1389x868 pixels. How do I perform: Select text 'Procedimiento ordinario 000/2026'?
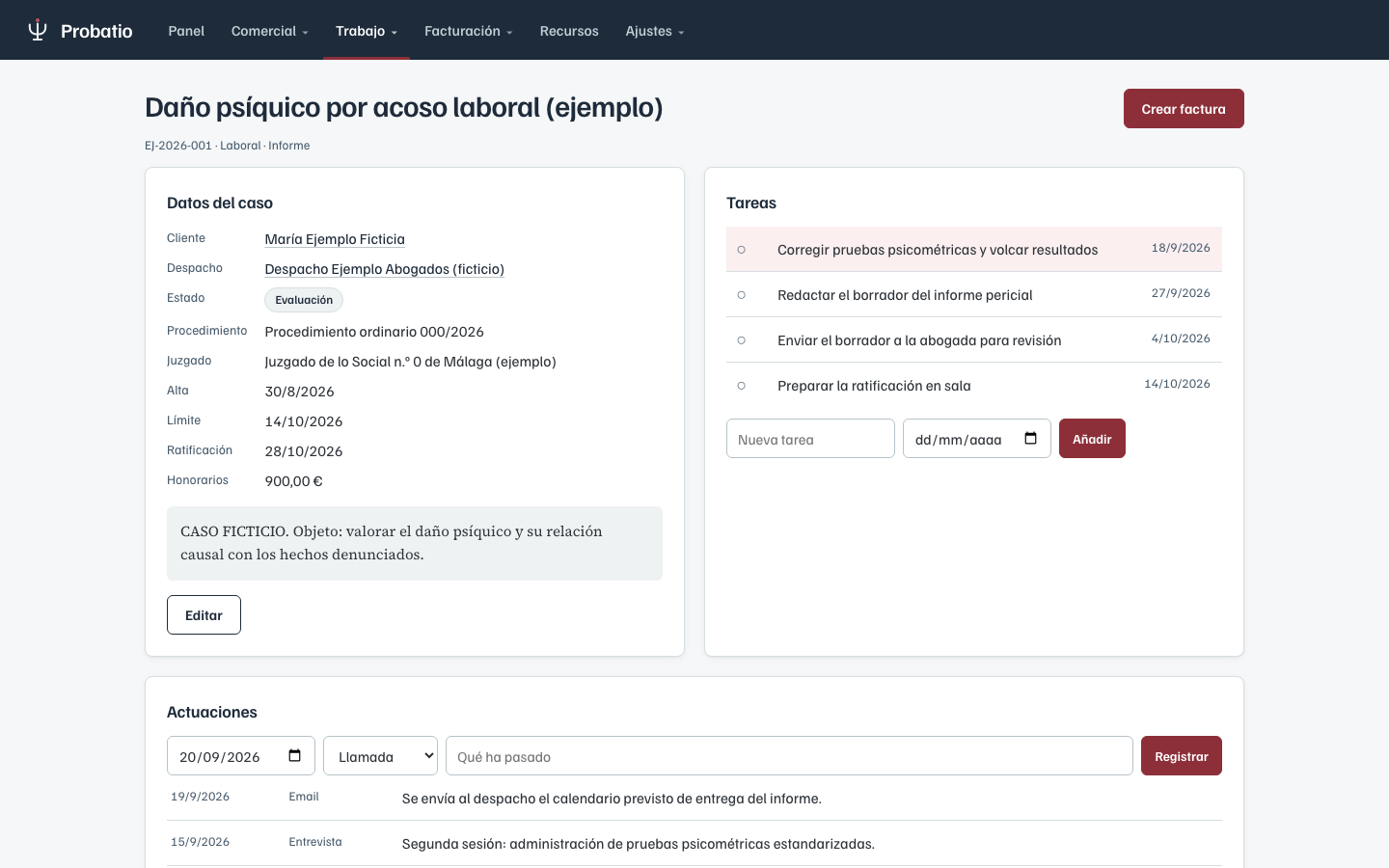(374, 332)
